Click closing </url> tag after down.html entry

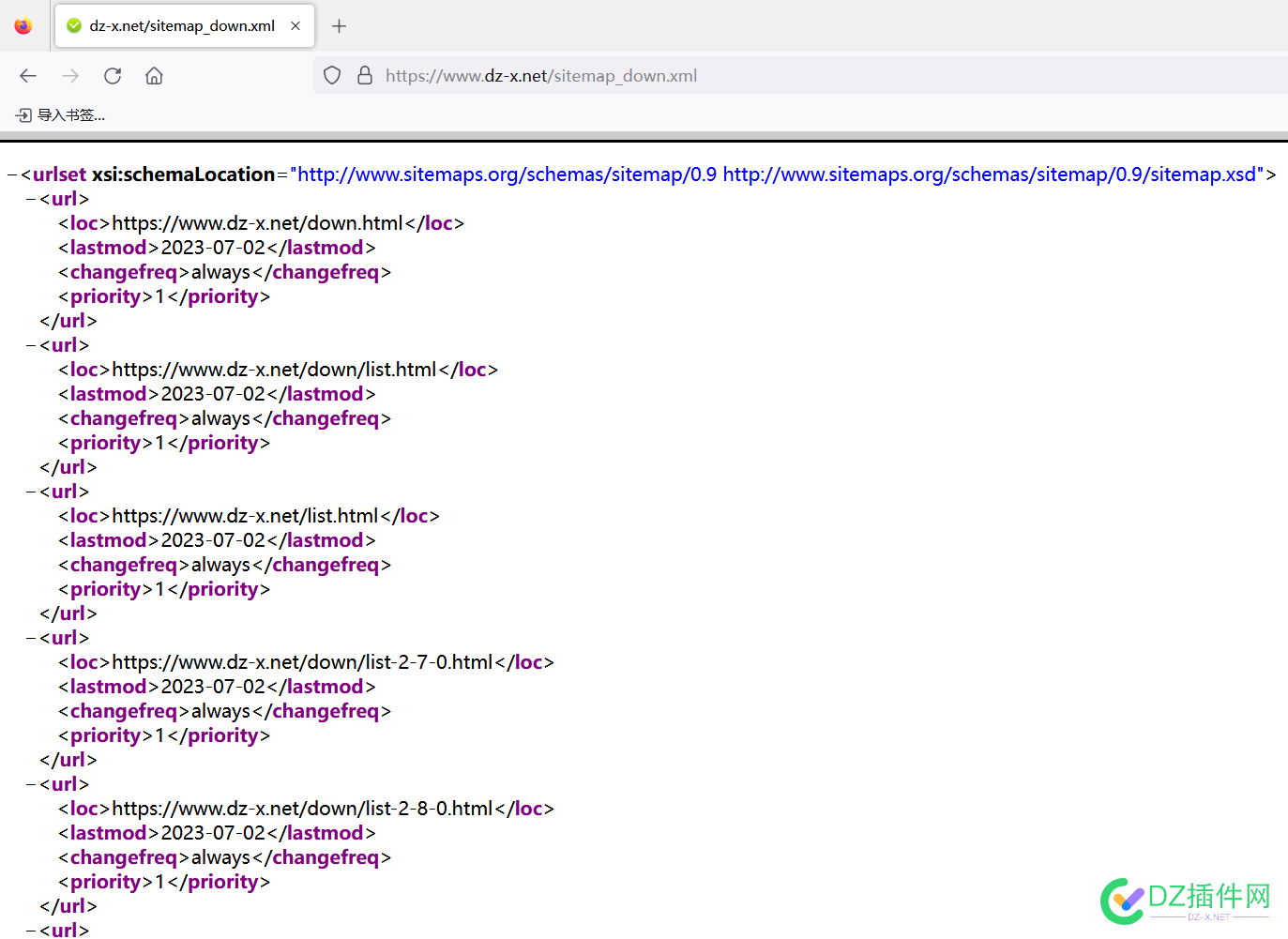coord(68,321)
